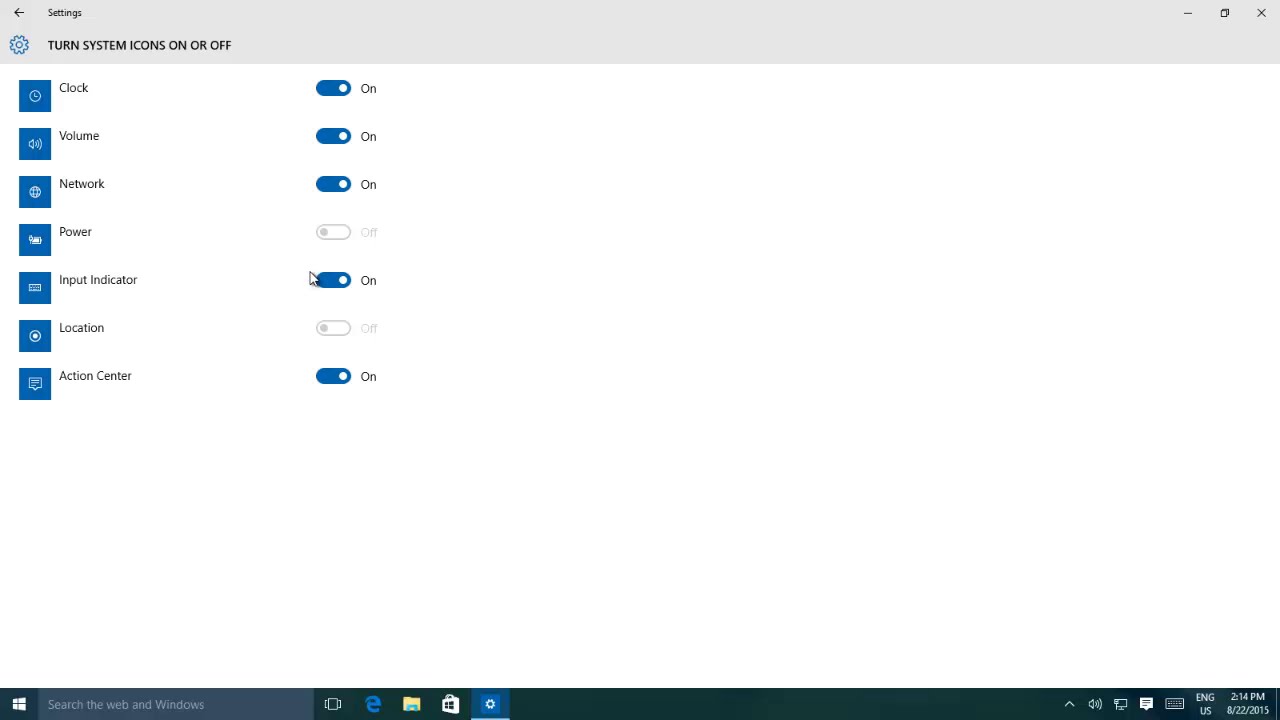1280x720 pixels.
Task: Open Task View from the taskbar
Action: point(332,704)
